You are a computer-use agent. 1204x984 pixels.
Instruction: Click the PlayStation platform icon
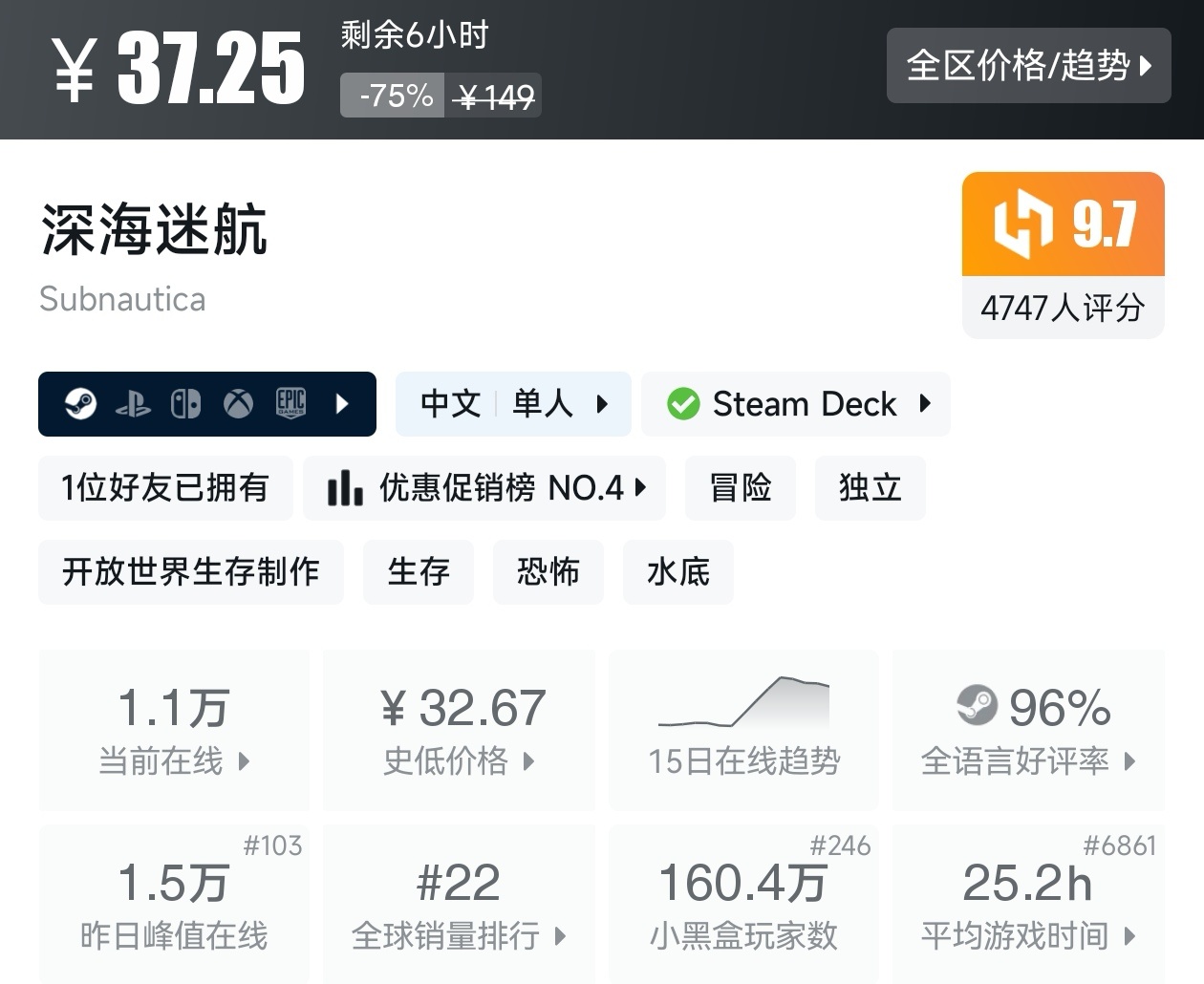(x=133, y=404)
